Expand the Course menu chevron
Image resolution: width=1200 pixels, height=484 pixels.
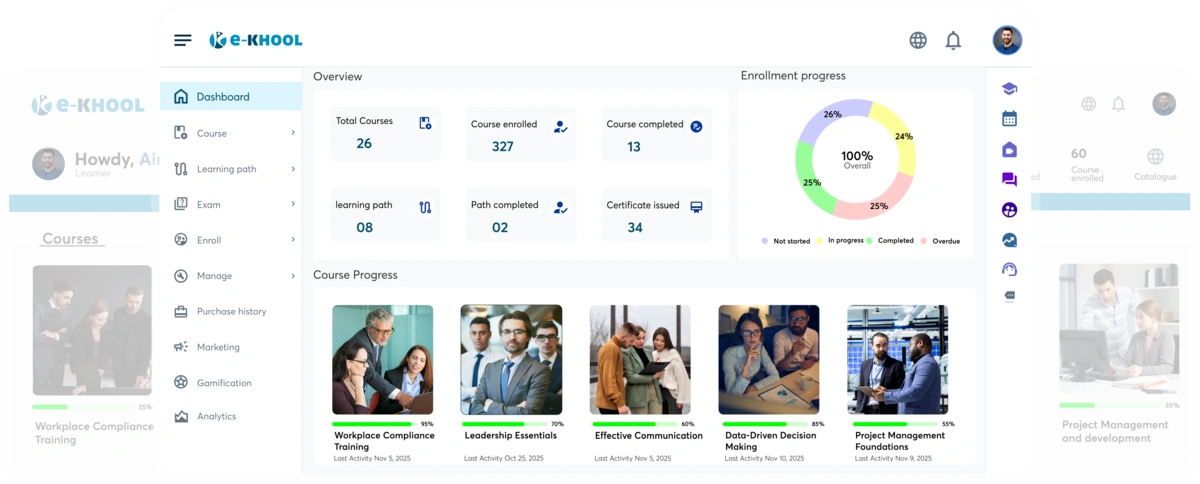pyautogui.click(x=293, y=133)
